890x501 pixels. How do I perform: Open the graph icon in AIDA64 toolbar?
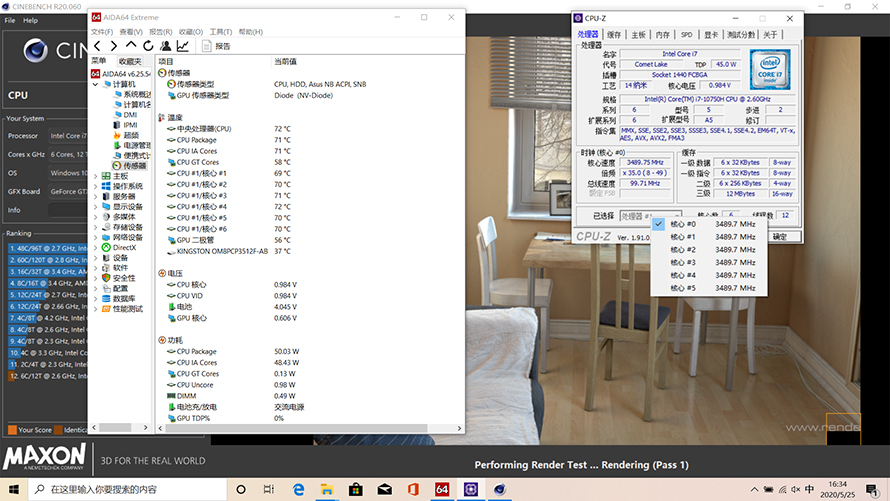pos(183,46)
